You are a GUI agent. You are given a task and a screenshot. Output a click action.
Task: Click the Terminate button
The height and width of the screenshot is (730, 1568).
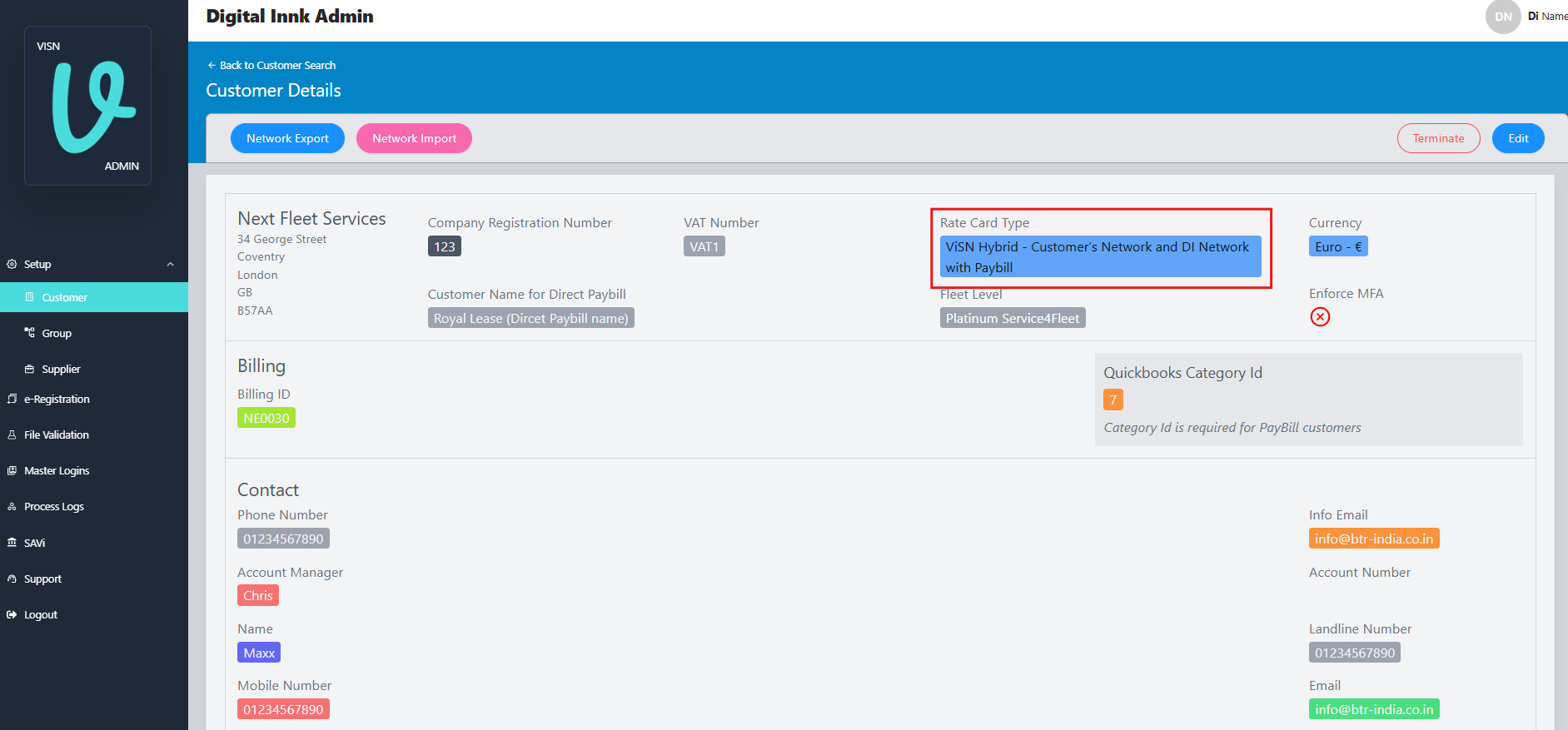(1438, 138)
